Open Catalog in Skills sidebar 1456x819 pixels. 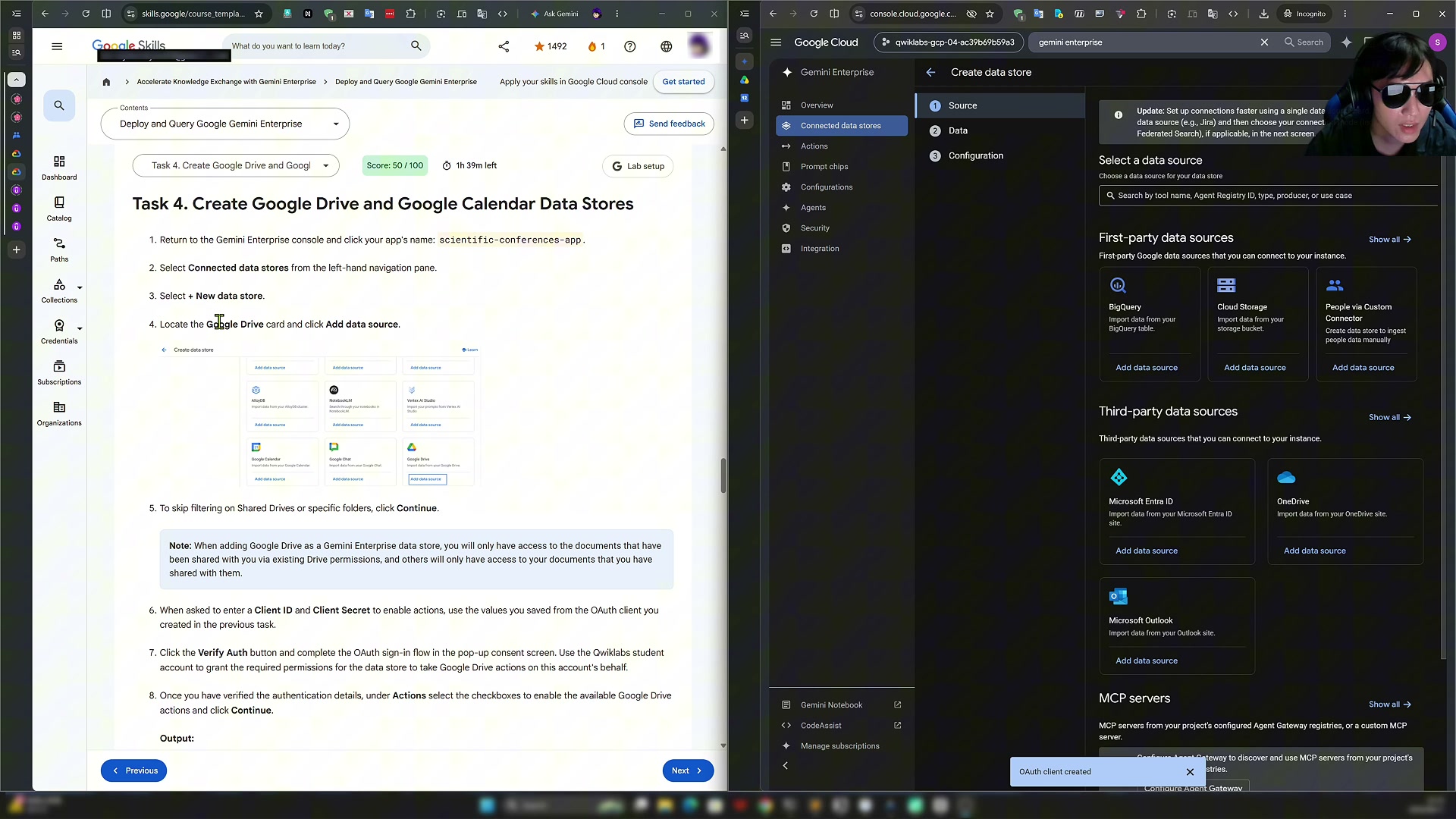[59, 209]
